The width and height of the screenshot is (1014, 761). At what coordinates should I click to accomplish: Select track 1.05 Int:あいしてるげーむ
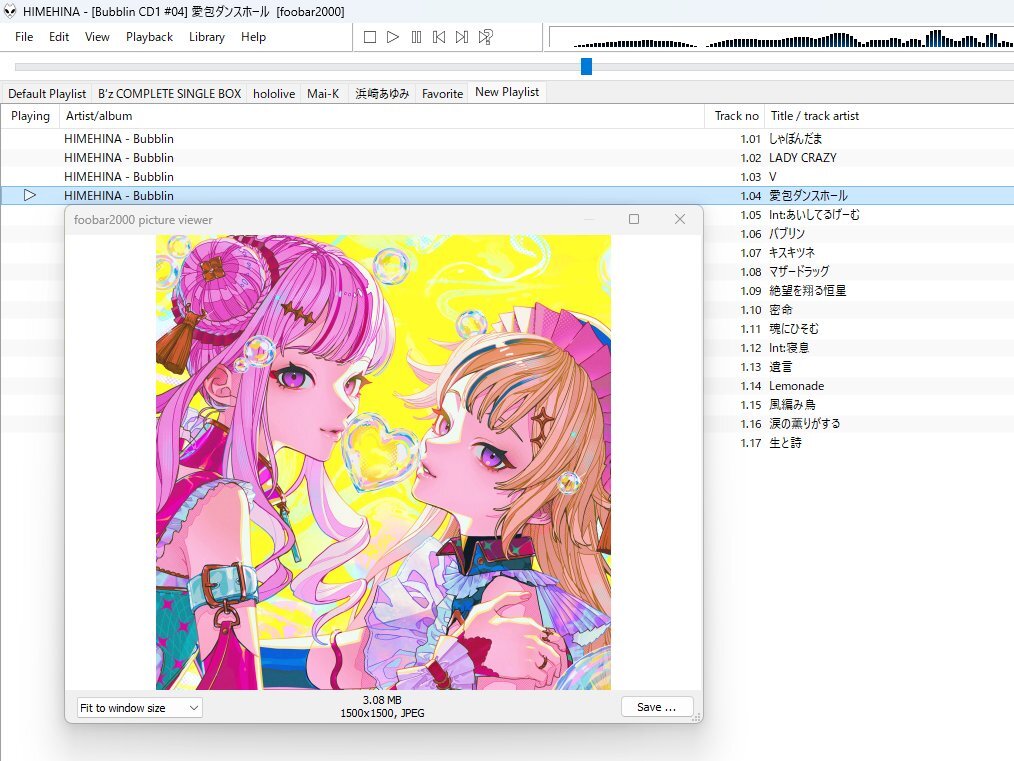859,215
